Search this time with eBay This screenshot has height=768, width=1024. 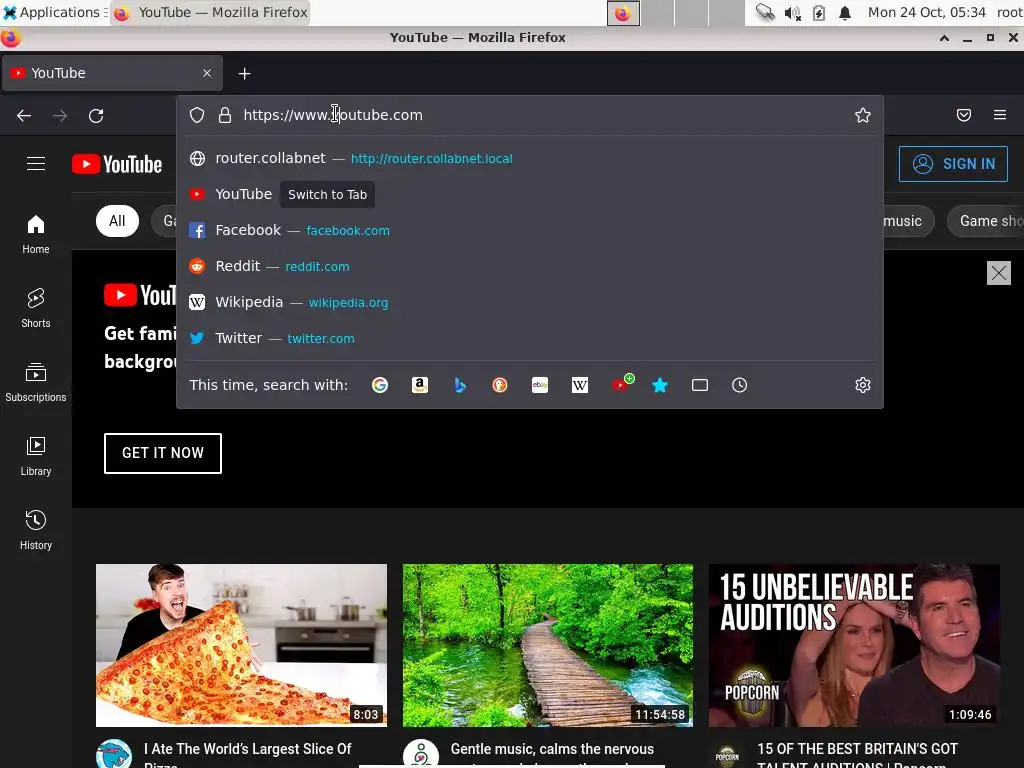tap(540, 385)
